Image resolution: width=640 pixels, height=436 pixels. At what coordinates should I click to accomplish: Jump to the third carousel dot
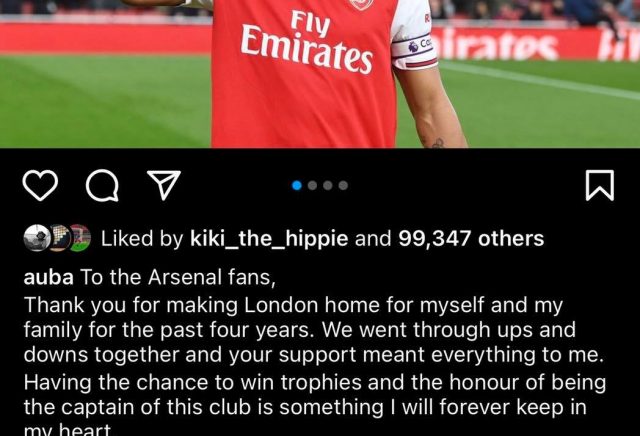tap(327, 185)
